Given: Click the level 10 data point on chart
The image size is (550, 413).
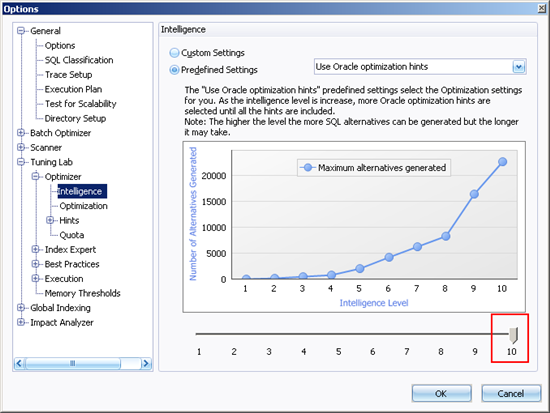Looking at the screenshot, I should click(502, 162).
